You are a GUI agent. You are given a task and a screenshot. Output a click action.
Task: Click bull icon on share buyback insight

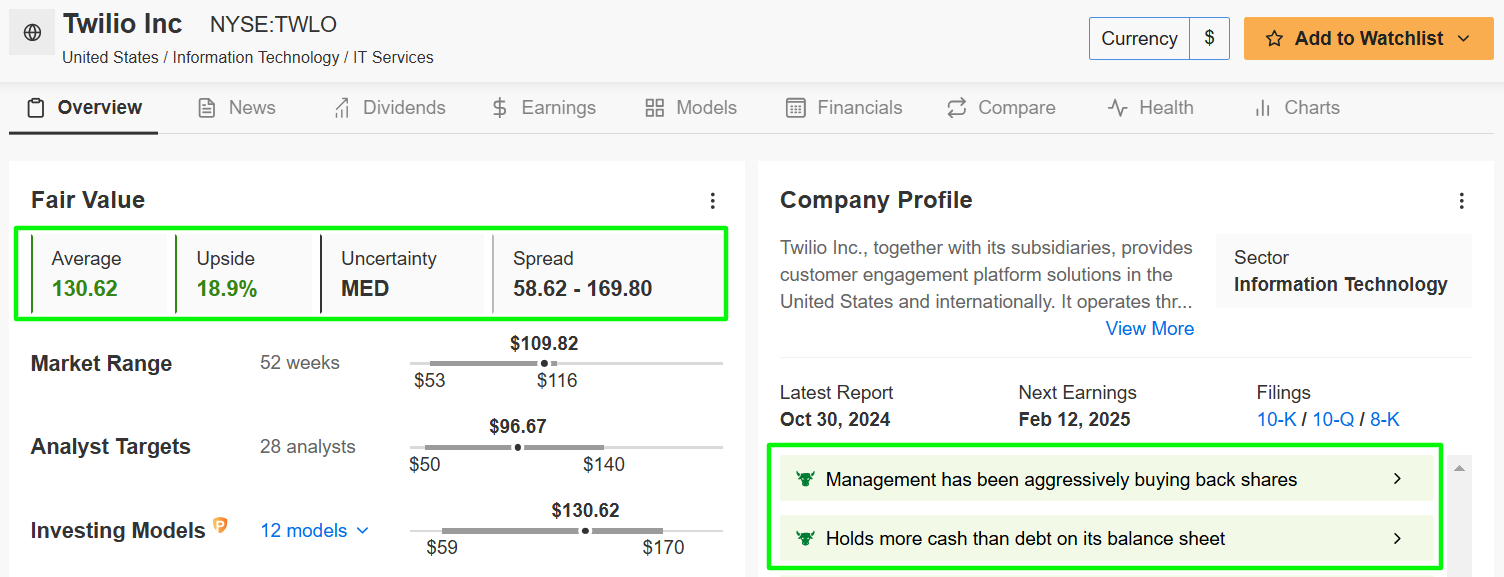(x=805, y=479)
